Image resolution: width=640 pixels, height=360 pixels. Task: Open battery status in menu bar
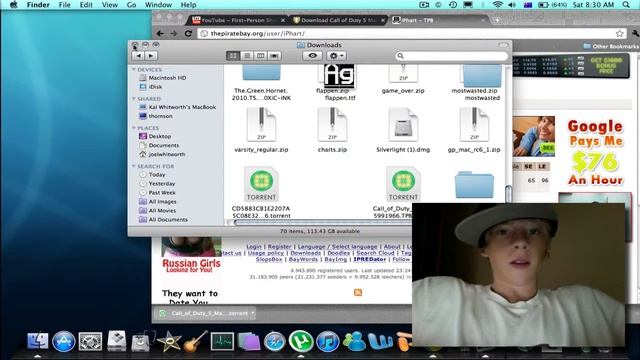[543, 5]
